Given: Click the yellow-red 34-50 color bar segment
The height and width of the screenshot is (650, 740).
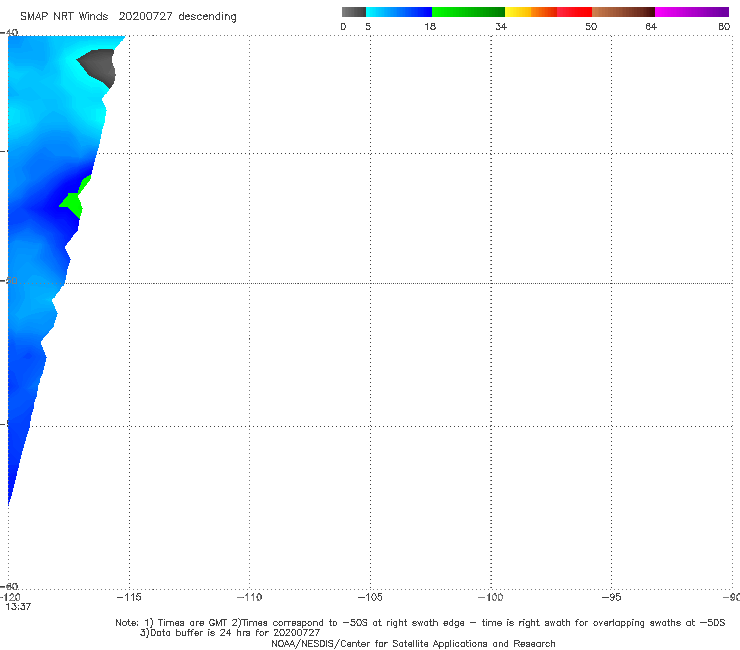Looking at the screenshot, I should [548, 12].
